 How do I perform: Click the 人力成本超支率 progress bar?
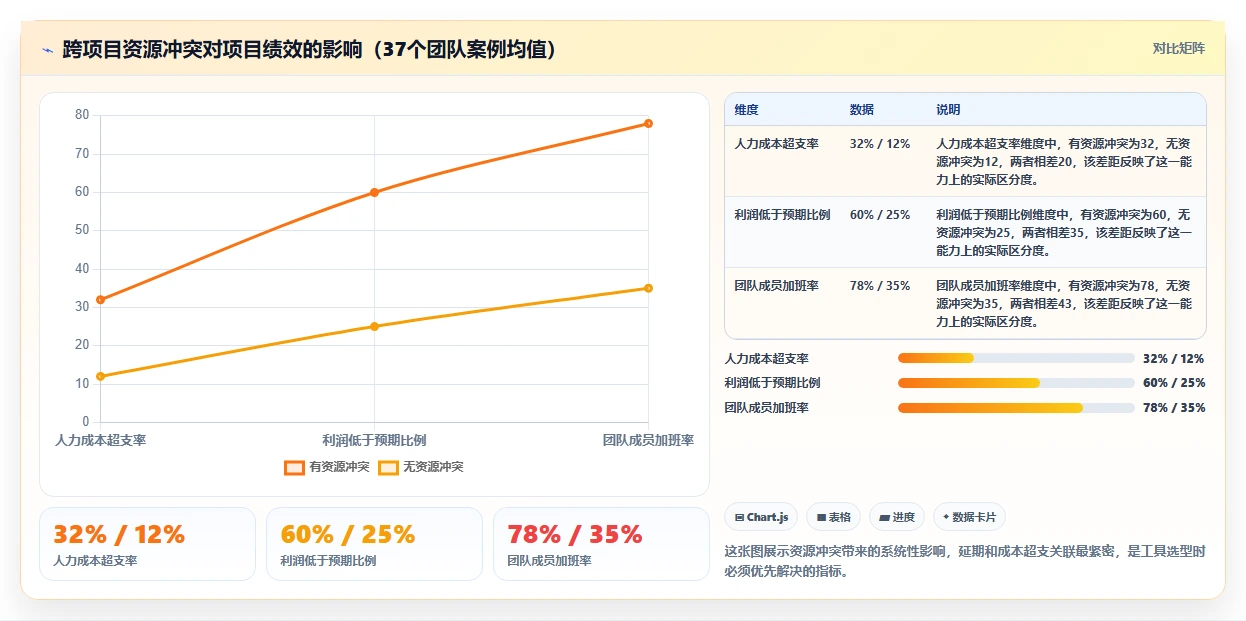click(x=1016, y=358)
